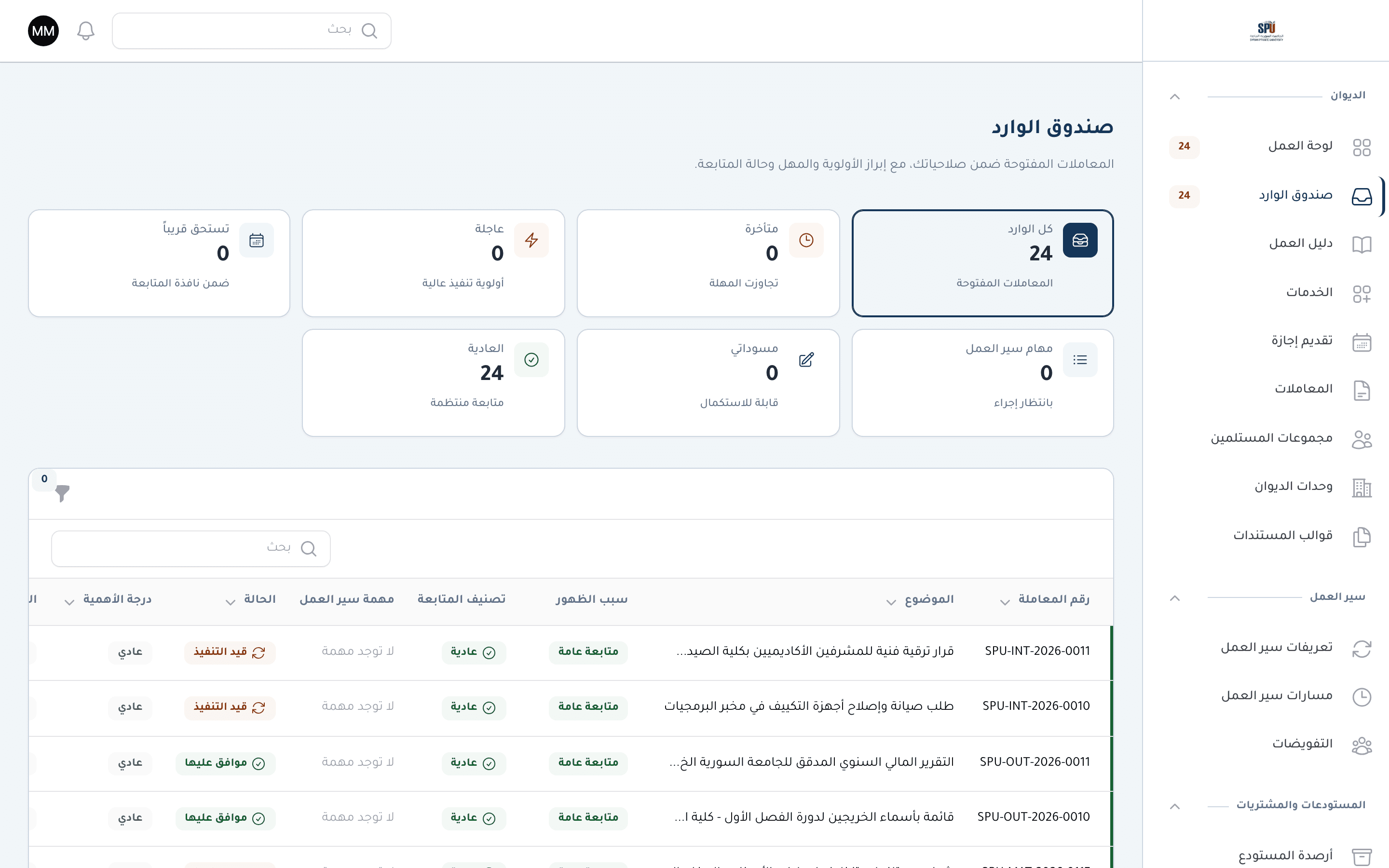
Task: Focus the top header بحث search field
Action: coord(251,31)
